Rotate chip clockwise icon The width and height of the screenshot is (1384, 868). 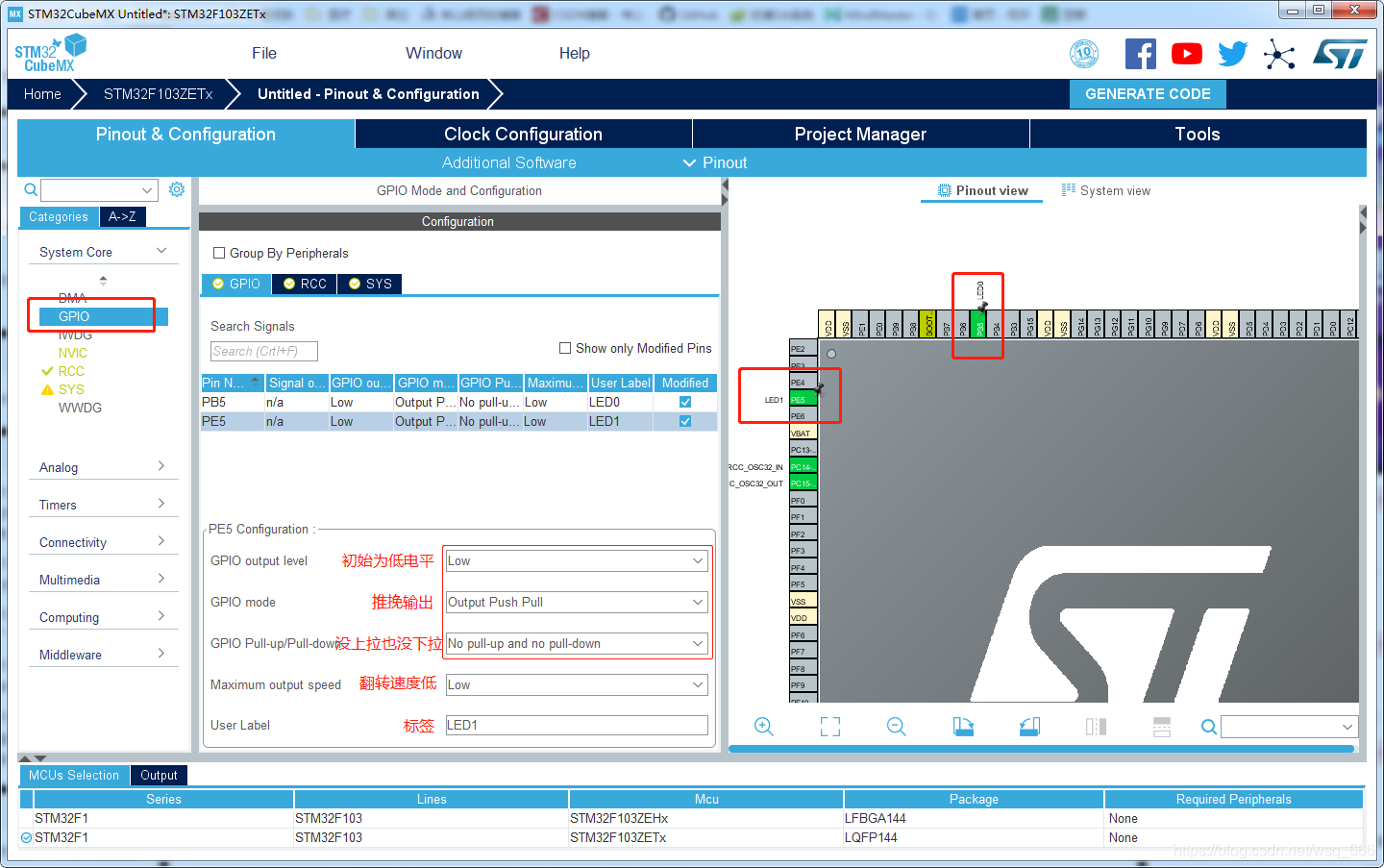[x=963, y=727]
